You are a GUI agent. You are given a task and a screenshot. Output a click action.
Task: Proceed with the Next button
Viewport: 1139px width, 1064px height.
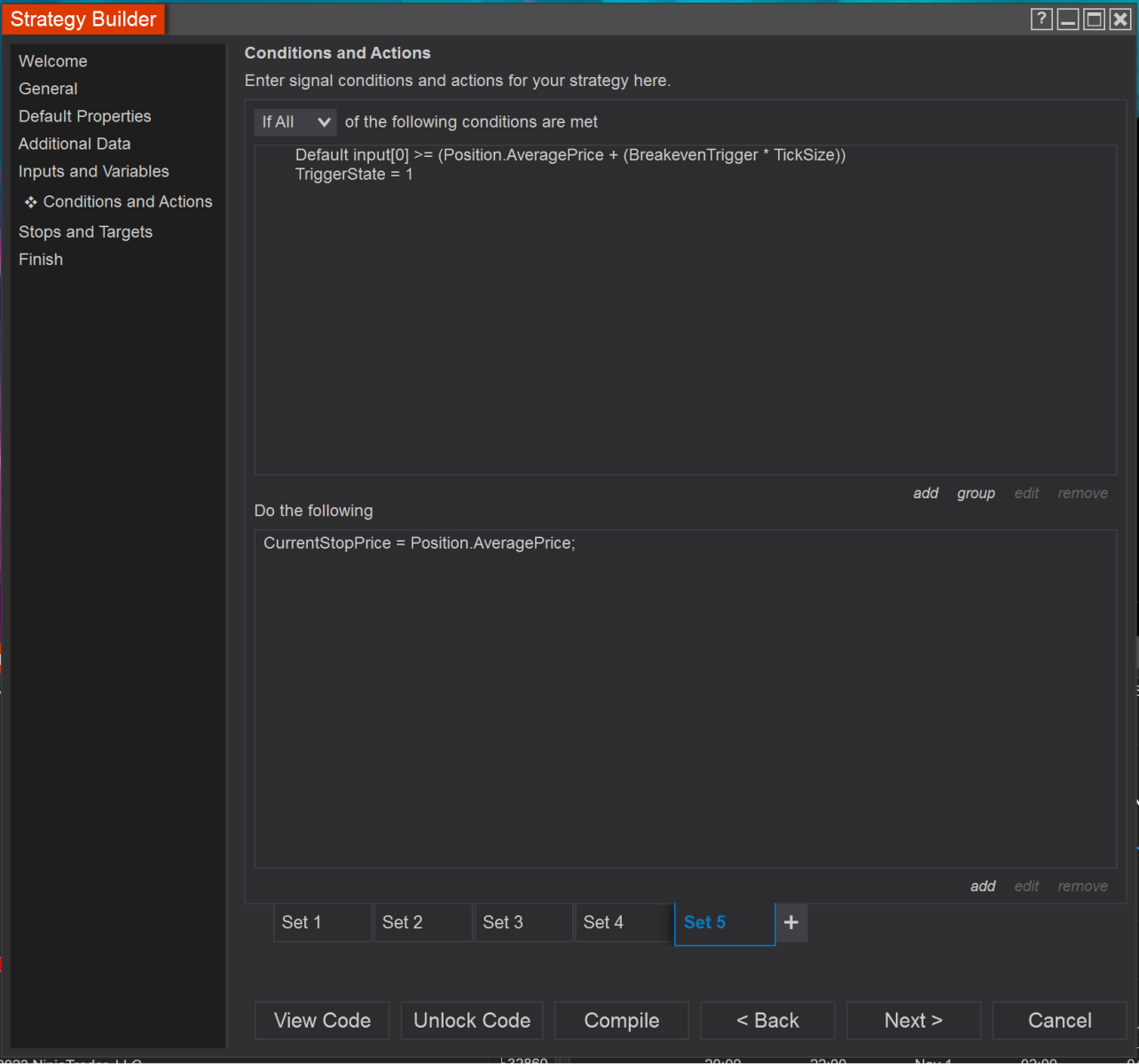[914, 1021]
